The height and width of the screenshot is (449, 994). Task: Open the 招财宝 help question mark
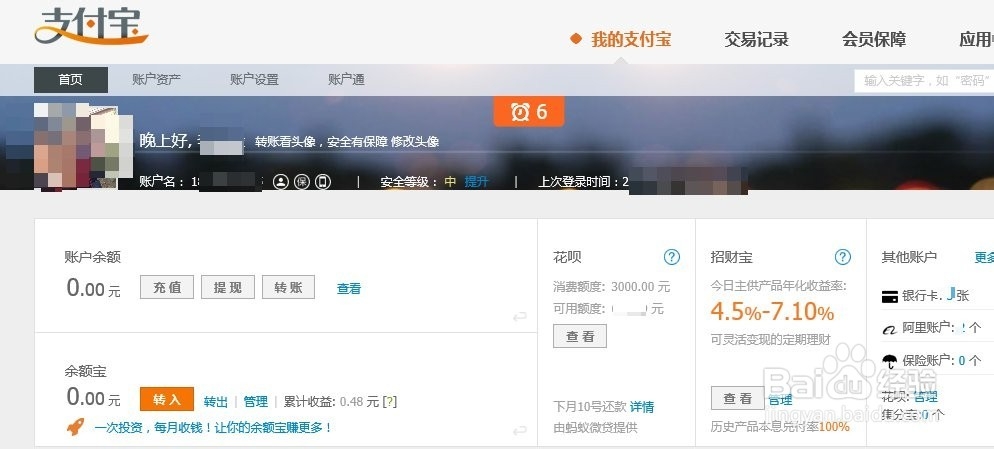842,257
